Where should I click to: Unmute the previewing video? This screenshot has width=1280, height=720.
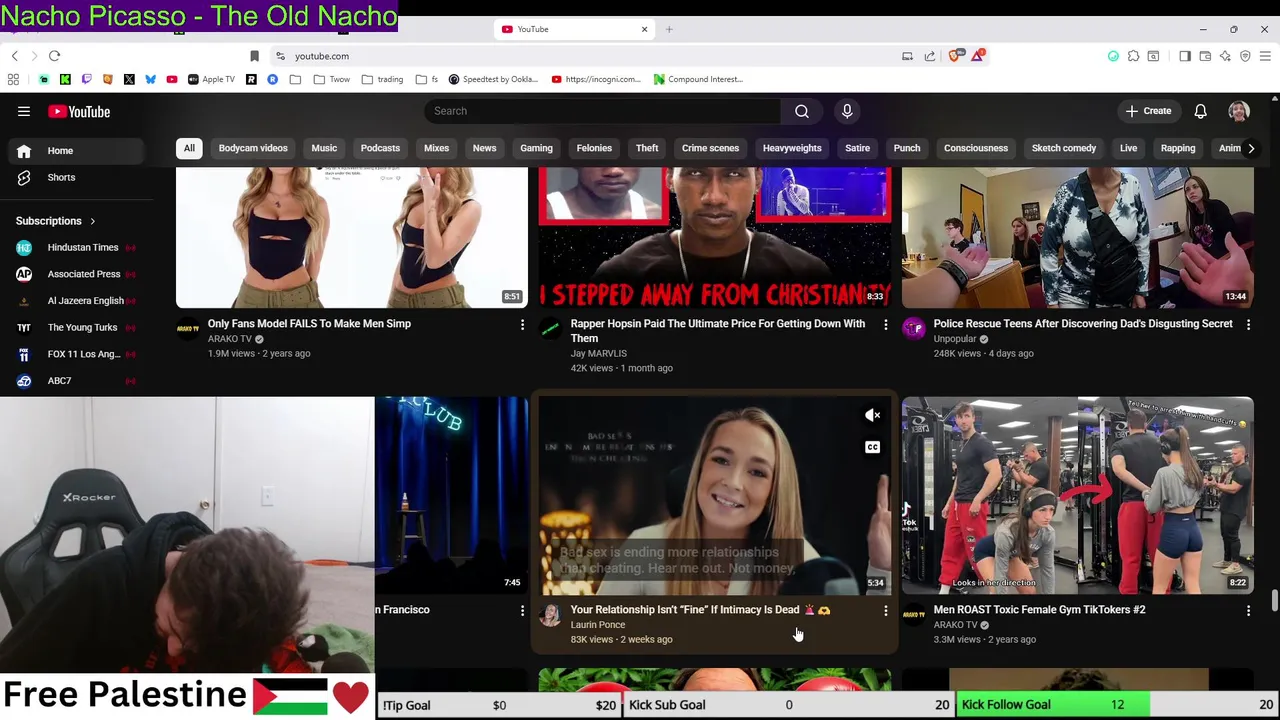click(873, 415)
